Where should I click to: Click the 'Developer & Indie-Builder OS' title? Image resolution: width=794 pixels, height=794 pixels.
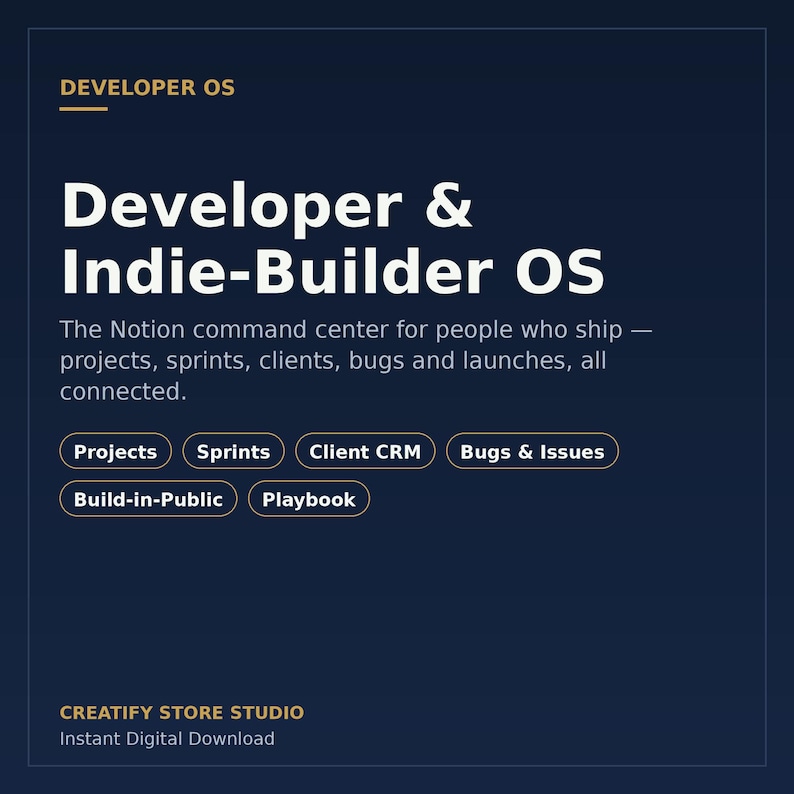pyautogui.click(x=333, y=237)
